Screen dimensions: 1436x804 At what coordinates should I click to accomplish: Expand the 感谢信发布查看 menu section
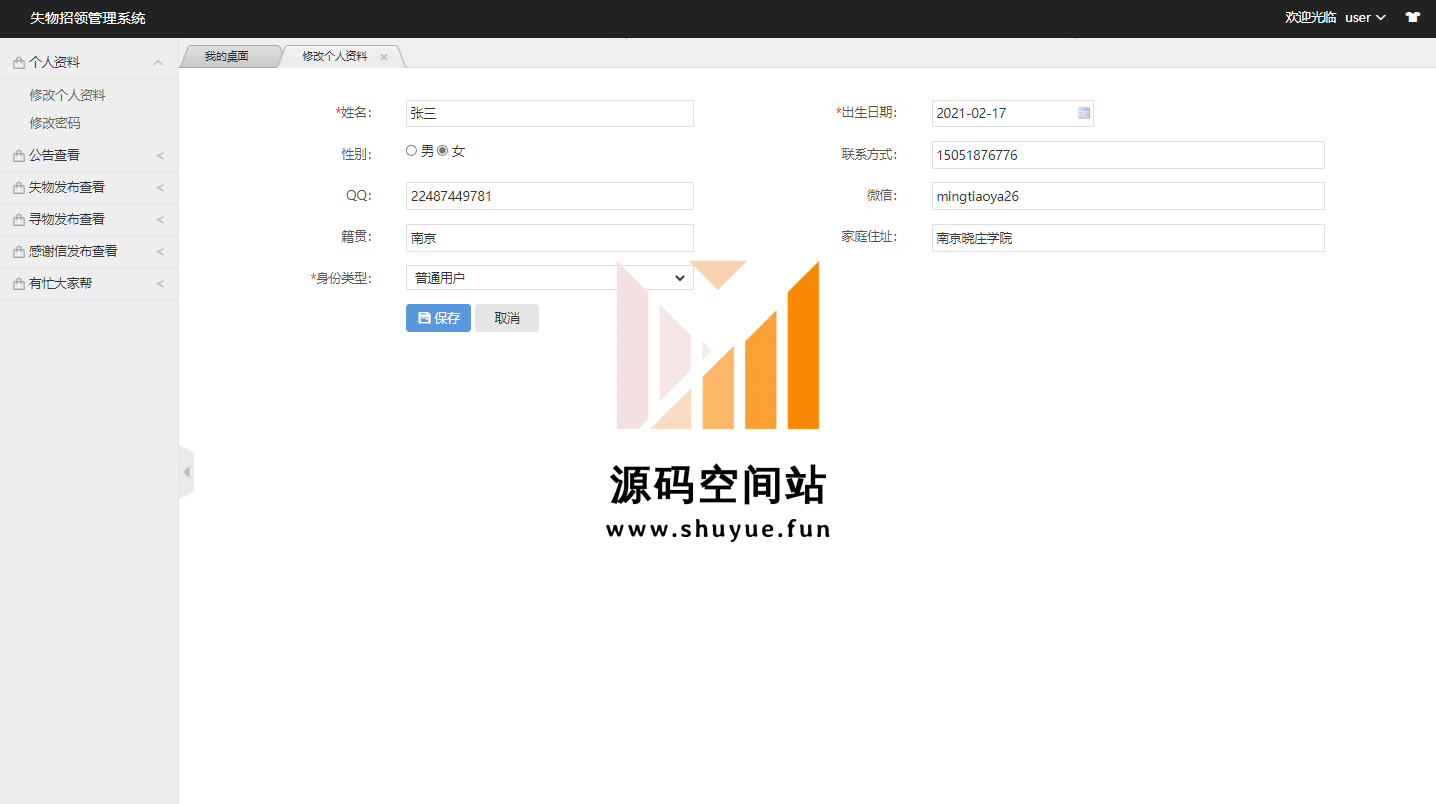[x=160, y=252]
